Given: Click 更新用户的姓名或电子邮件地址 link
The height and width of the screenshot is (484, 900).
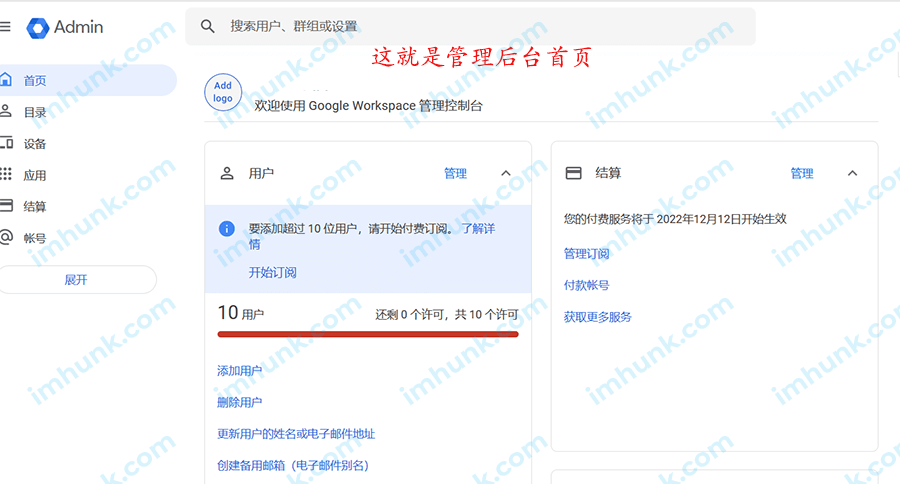Looking at the screenshot, I should click(296, 433).
